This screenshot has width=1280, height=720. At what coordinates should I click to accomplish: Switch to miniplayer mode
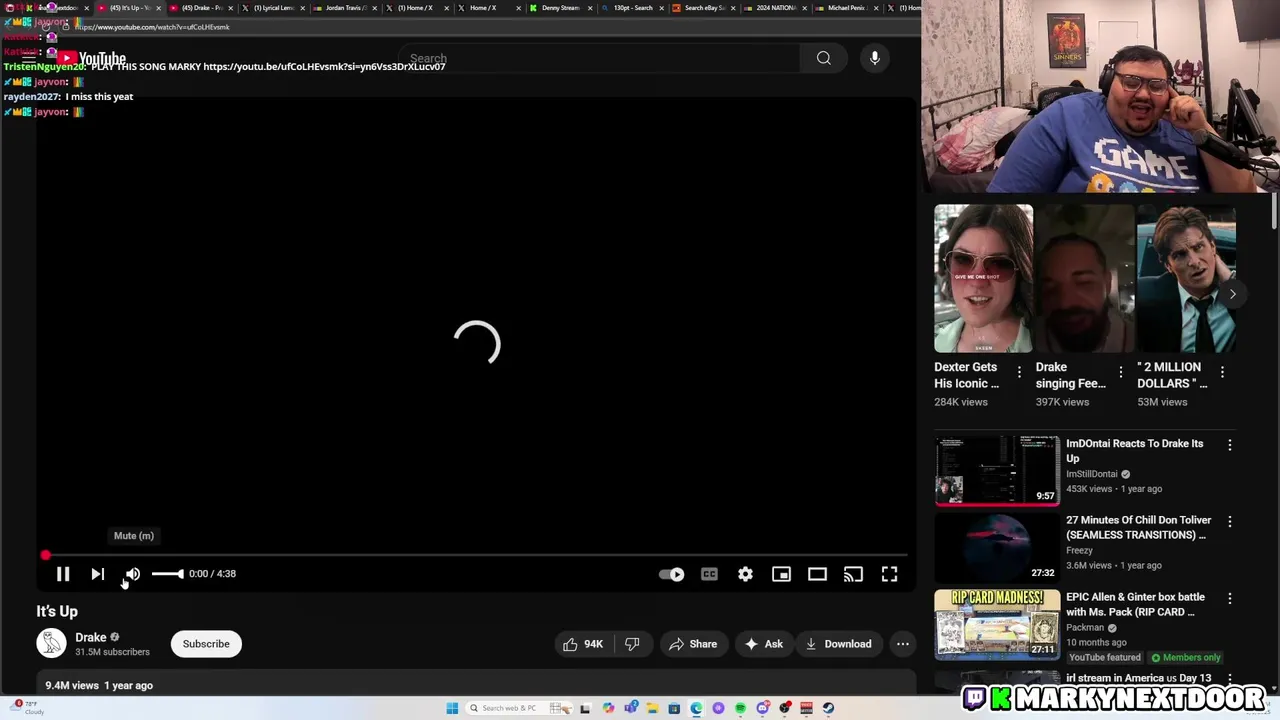(x=781, y=574)
